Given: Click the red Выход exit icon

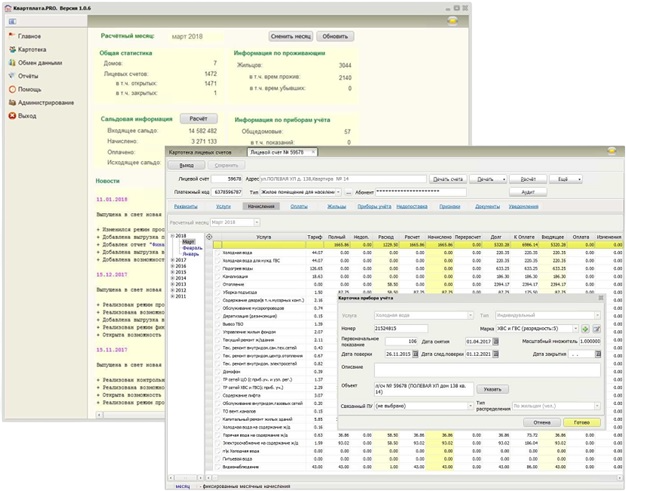Looking at the screenshot, I should [13, 116].
